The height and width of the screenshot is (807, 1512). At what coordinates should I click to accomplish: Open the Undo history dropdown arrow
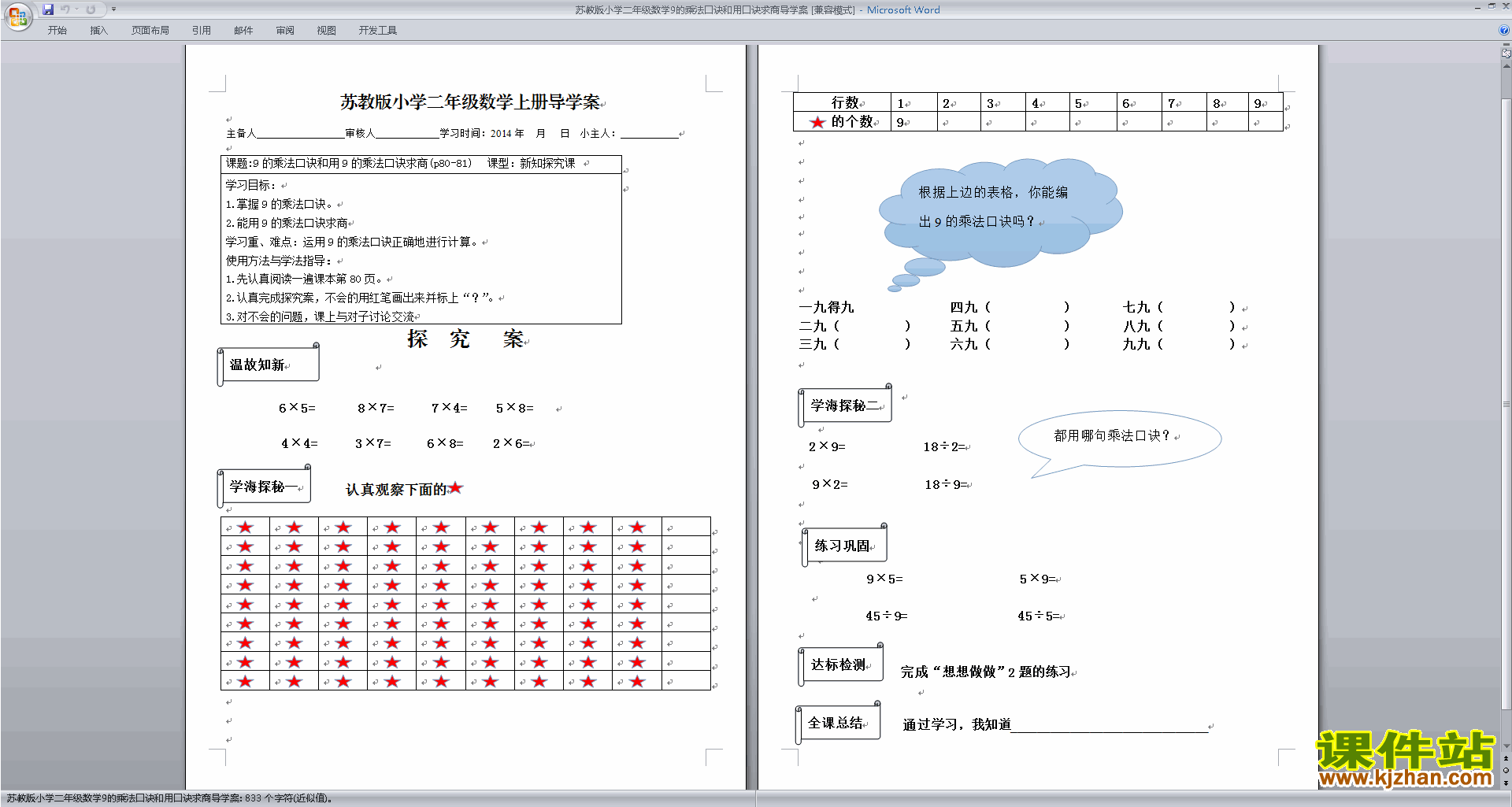coord(77,9)
